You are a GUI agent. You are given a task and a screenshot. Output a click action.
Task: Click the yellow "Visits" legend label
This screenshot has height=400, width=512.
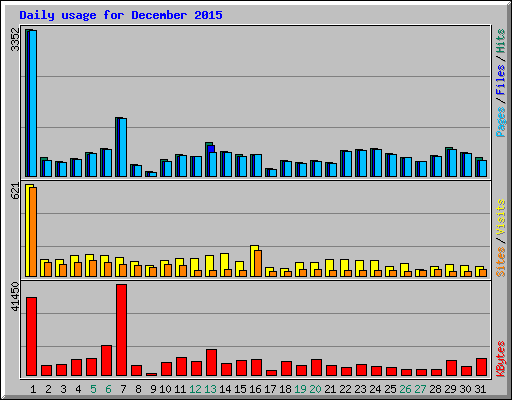(501, 217)
